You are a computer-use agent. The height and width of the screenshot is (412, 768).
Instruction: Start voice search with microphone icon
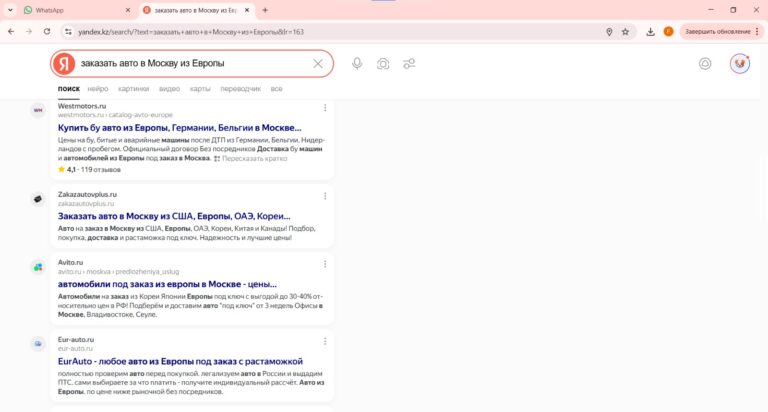357,63
